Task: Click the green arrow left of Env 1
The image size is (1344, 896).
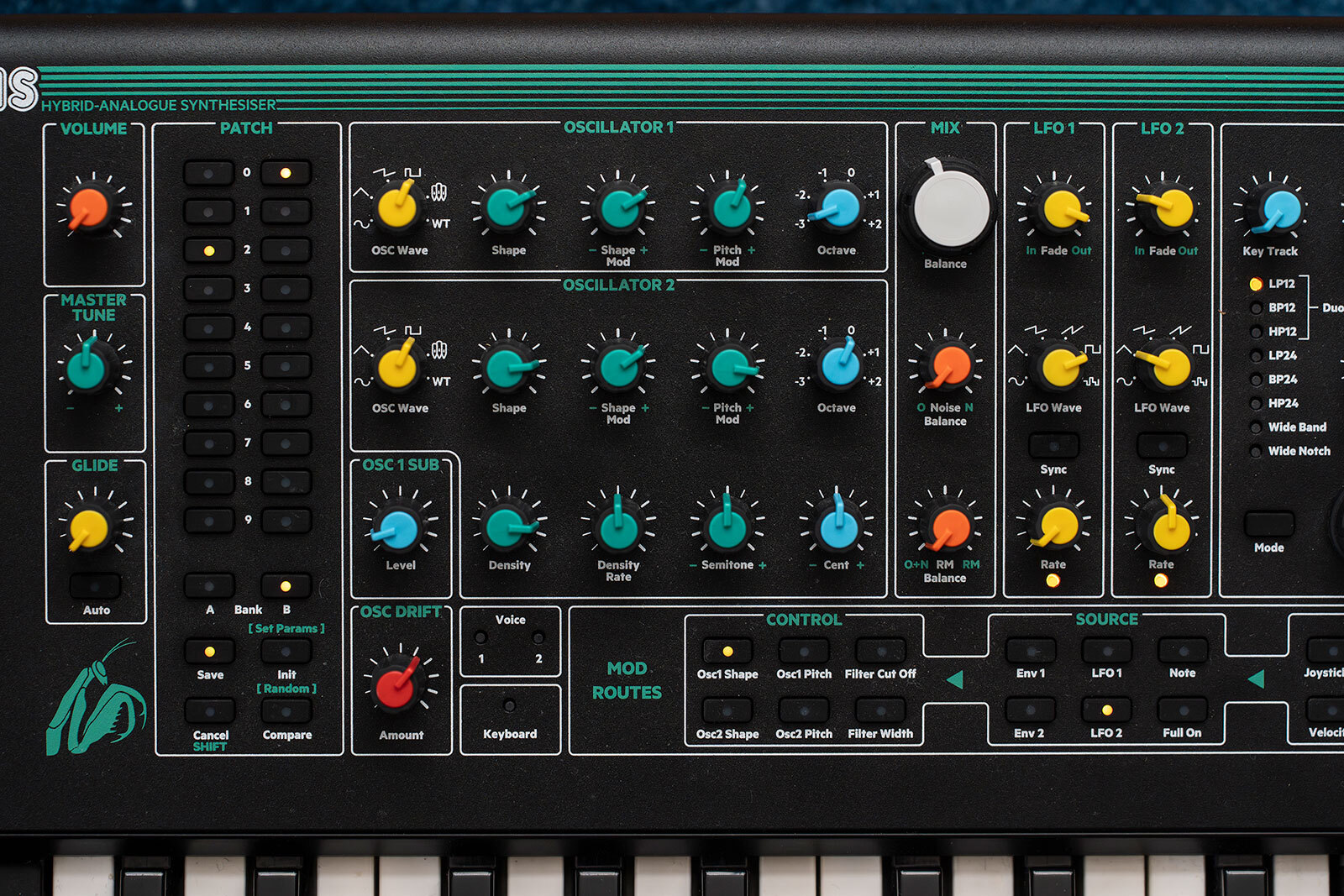Action: [x=955, y=679]
